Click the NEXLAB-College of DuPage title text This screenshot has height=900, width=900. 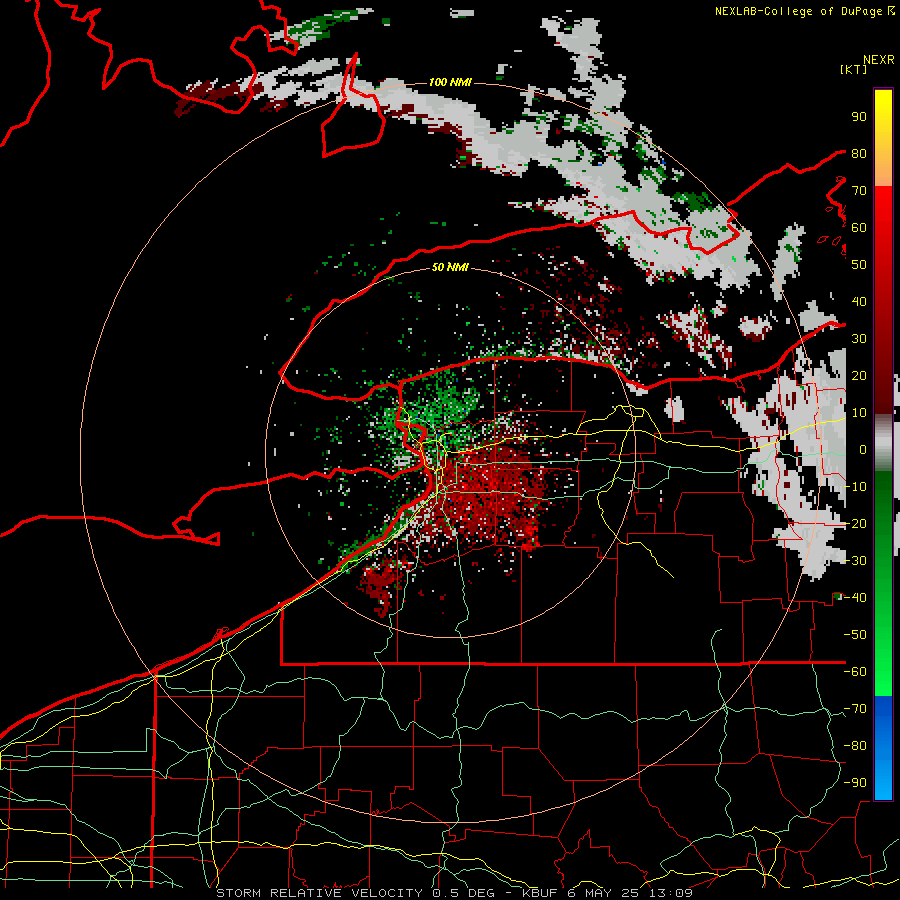[x=801, y=11]
